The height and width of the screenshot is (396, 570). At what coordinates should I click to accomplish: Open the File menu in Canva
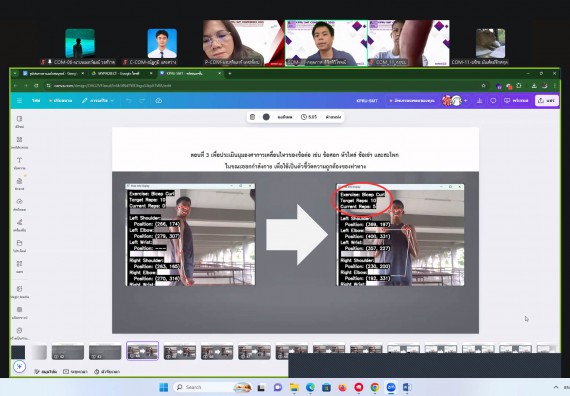pos(36,100)
